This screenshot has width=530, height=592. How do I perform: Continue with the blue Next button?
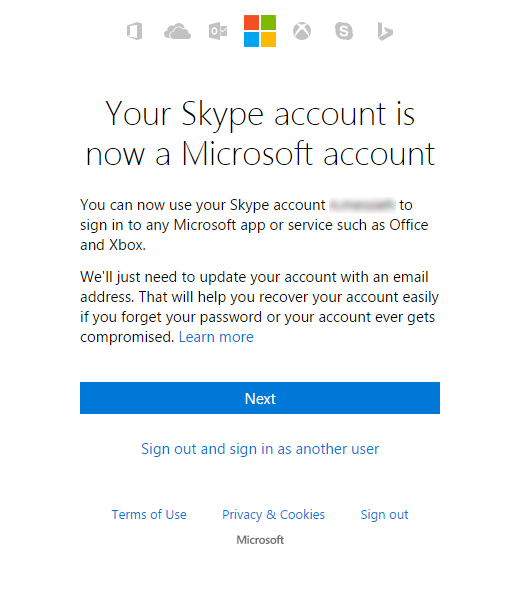pyautogui.click(x=260, y=398)
